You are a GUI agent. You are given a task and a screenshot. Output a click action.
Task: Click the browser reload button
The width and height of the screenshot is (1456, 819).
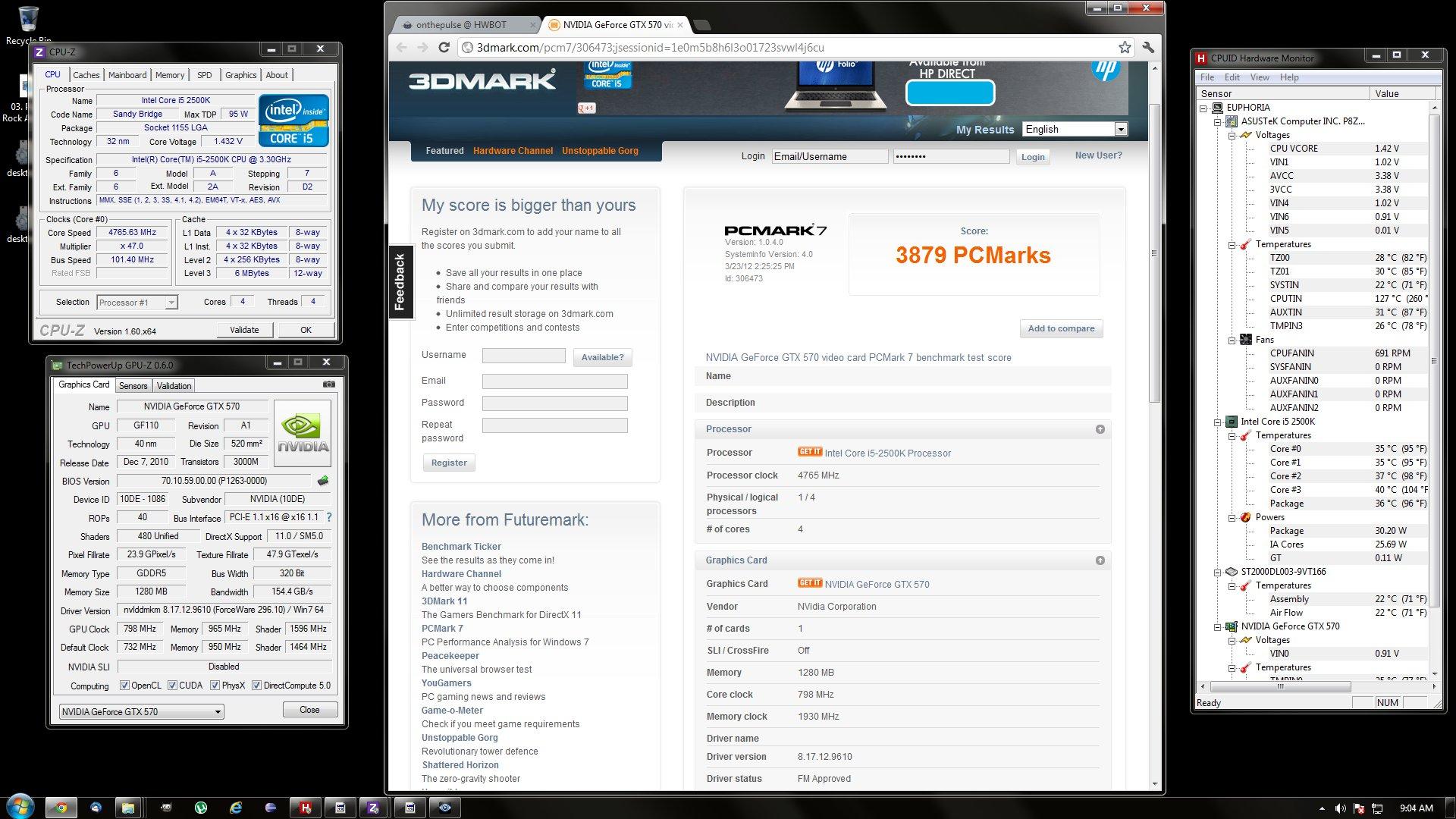point(444,47)
